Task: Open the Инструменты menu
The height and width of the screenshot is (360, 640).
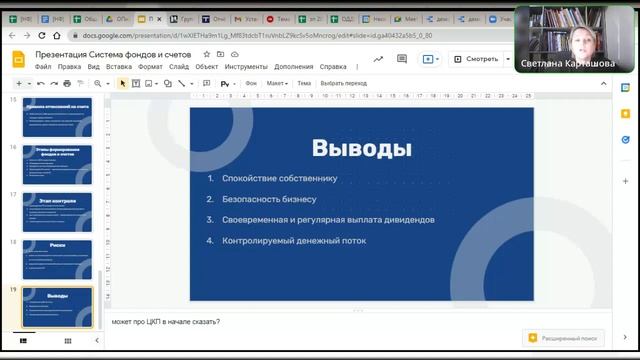Action: point(246,67)
